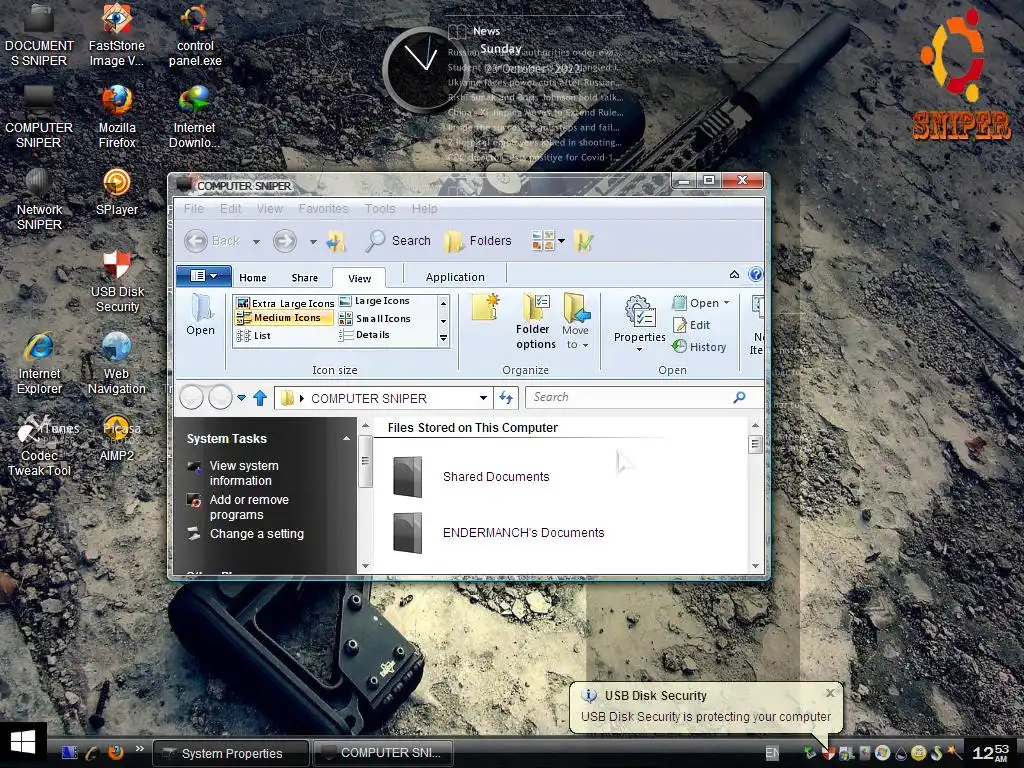Open the Favorites menu

(323, 208)
